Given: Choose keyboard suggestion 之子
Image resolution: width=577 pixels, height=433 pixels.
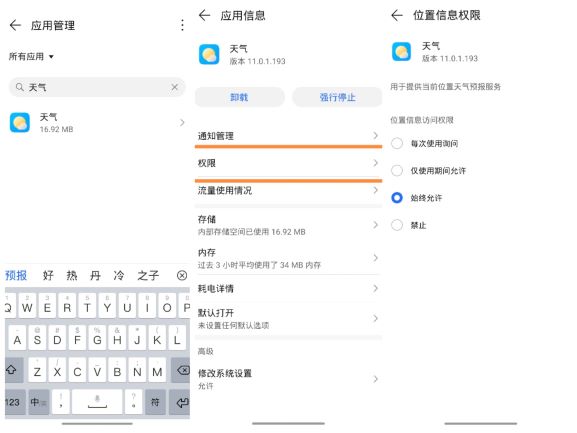Looking at the screenshot, I should (148, 275).
